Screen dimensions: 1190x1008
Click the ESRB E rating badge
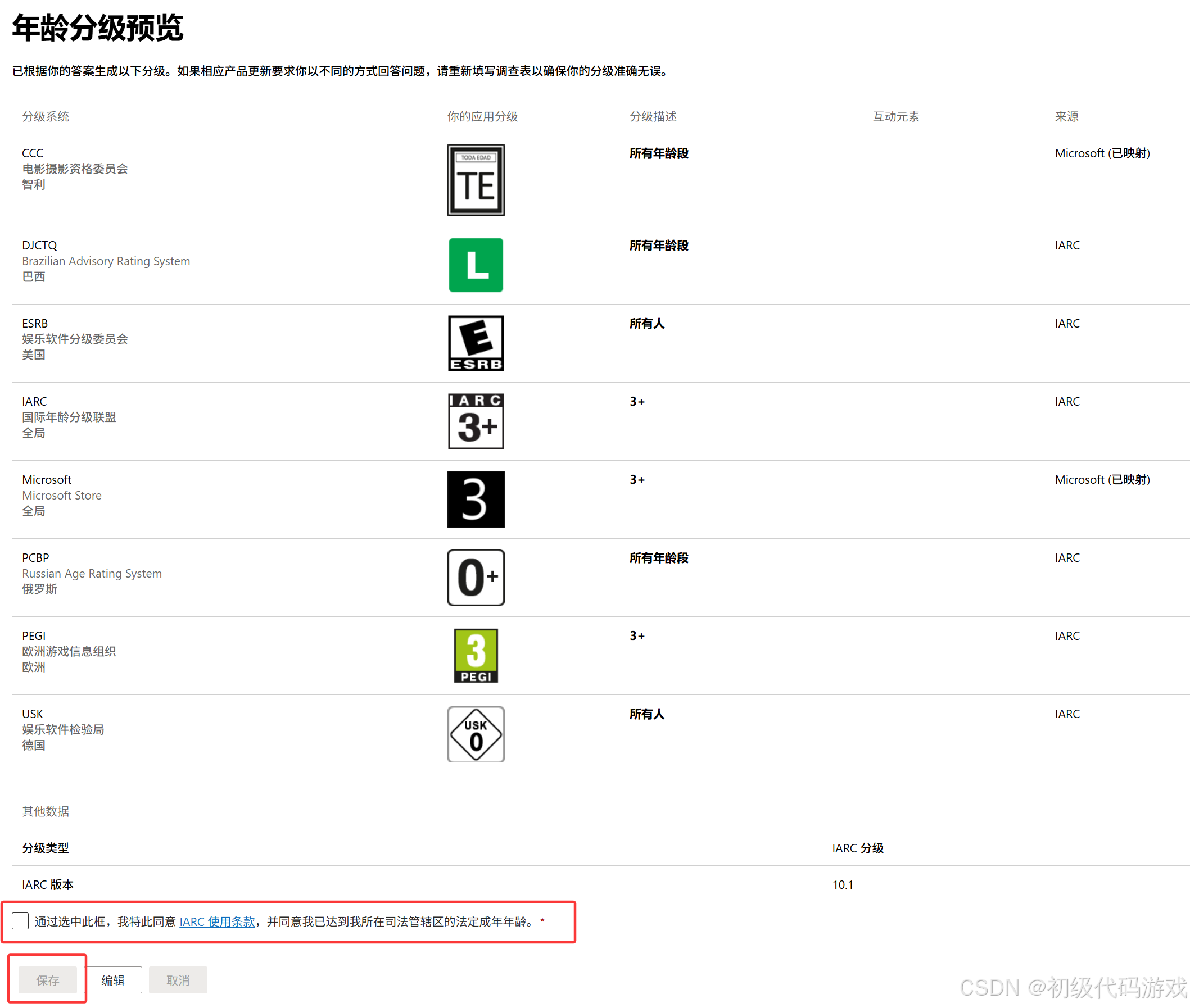coord(476,343)
